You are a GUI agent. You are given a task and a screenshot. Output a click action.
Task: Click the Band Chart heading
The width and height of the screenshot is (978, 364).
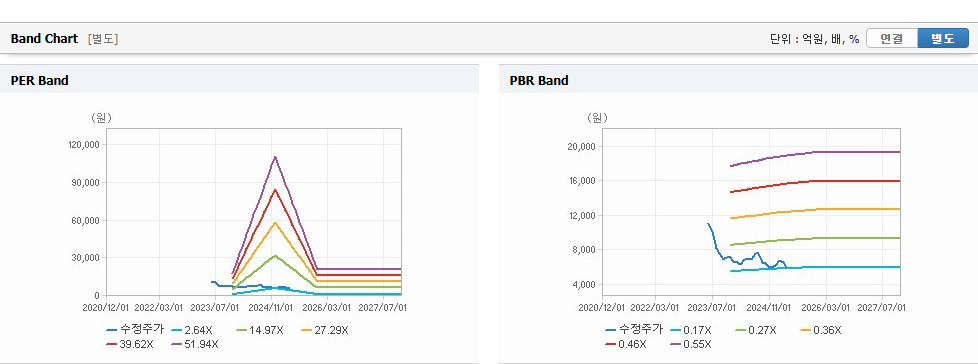point(44,39)
